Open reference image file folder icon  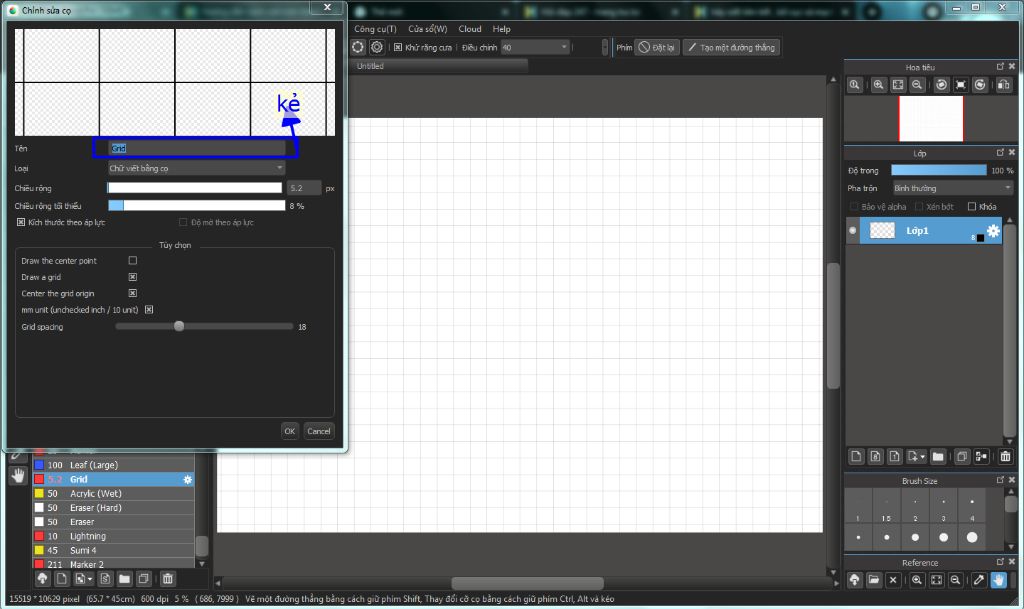click(x=874, y=580)
